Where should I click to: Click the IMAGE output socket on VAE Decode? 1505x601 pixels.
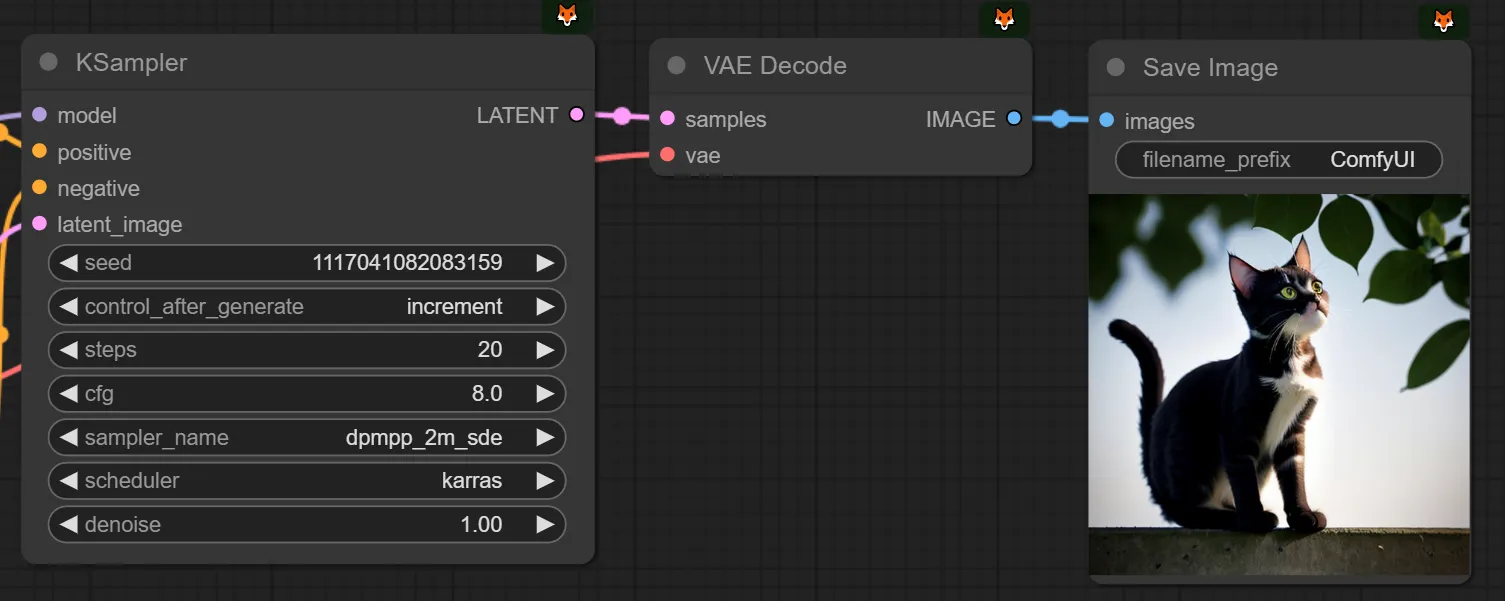tap(1014, 119)
